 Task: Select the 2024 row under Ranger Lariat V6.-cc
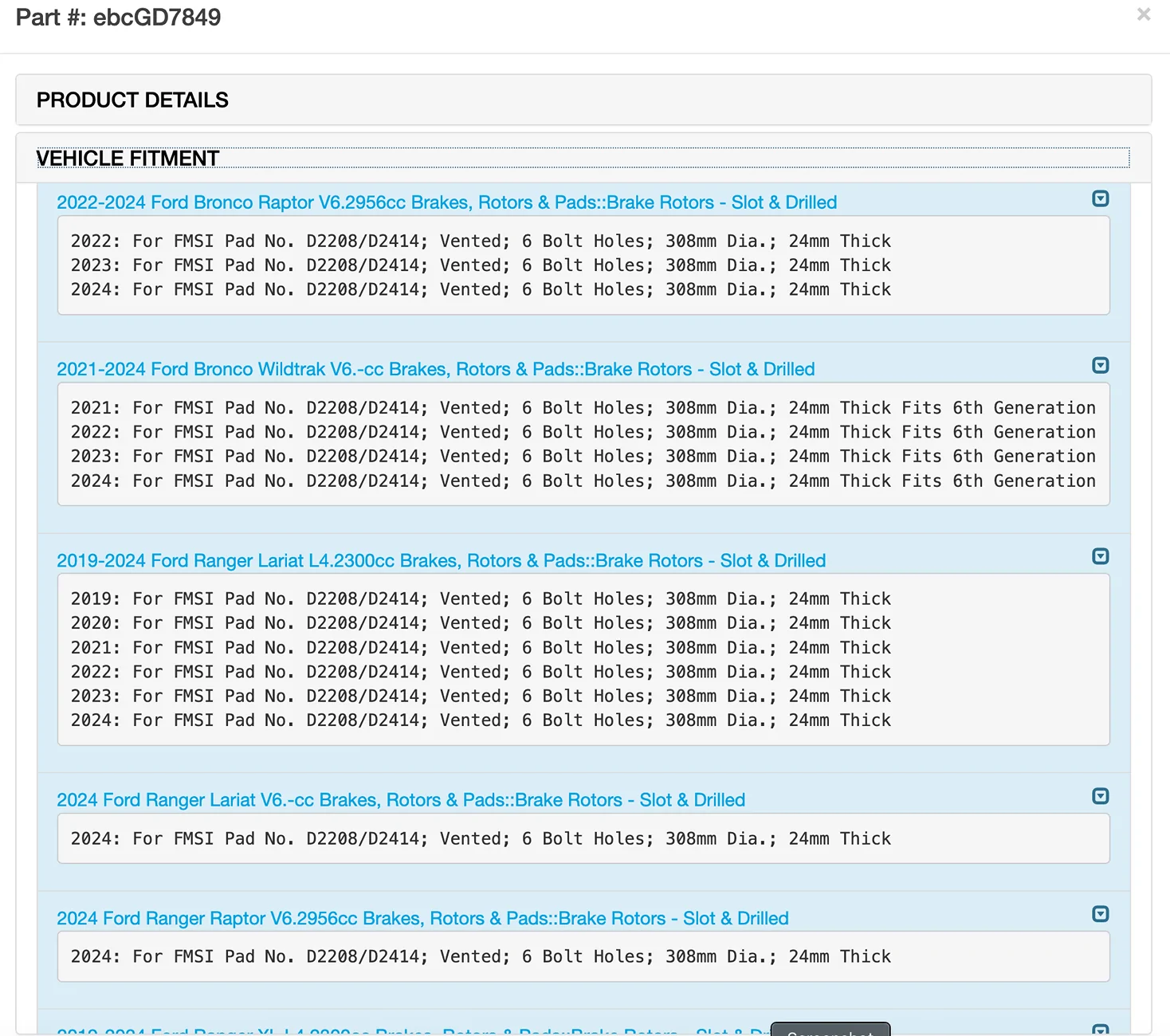pyautogui.click(x=481, y=838)
